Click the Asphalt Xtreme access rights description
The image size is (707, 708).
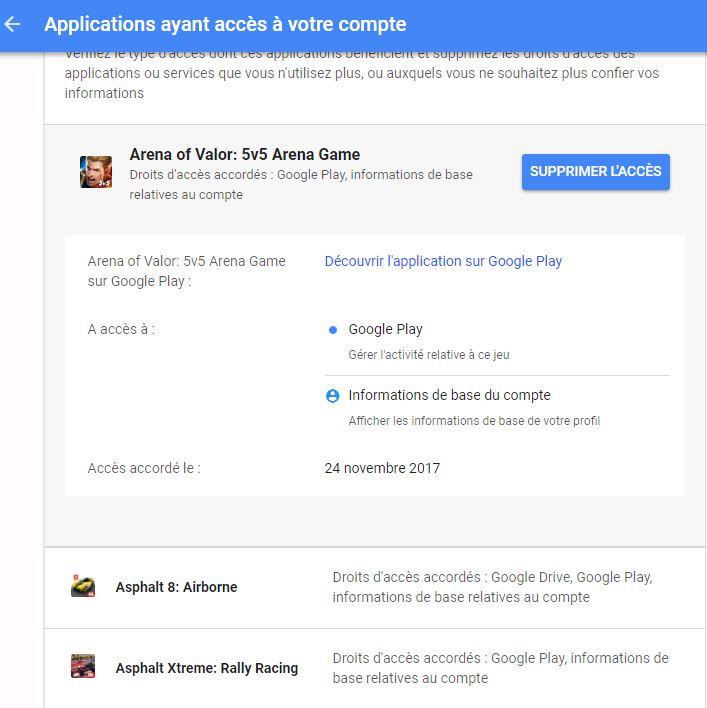tap(500, 668)
